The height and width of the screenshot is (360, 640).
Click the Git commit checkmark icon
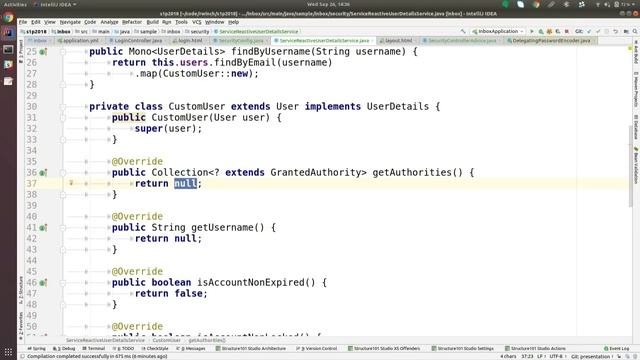(598, 31)
